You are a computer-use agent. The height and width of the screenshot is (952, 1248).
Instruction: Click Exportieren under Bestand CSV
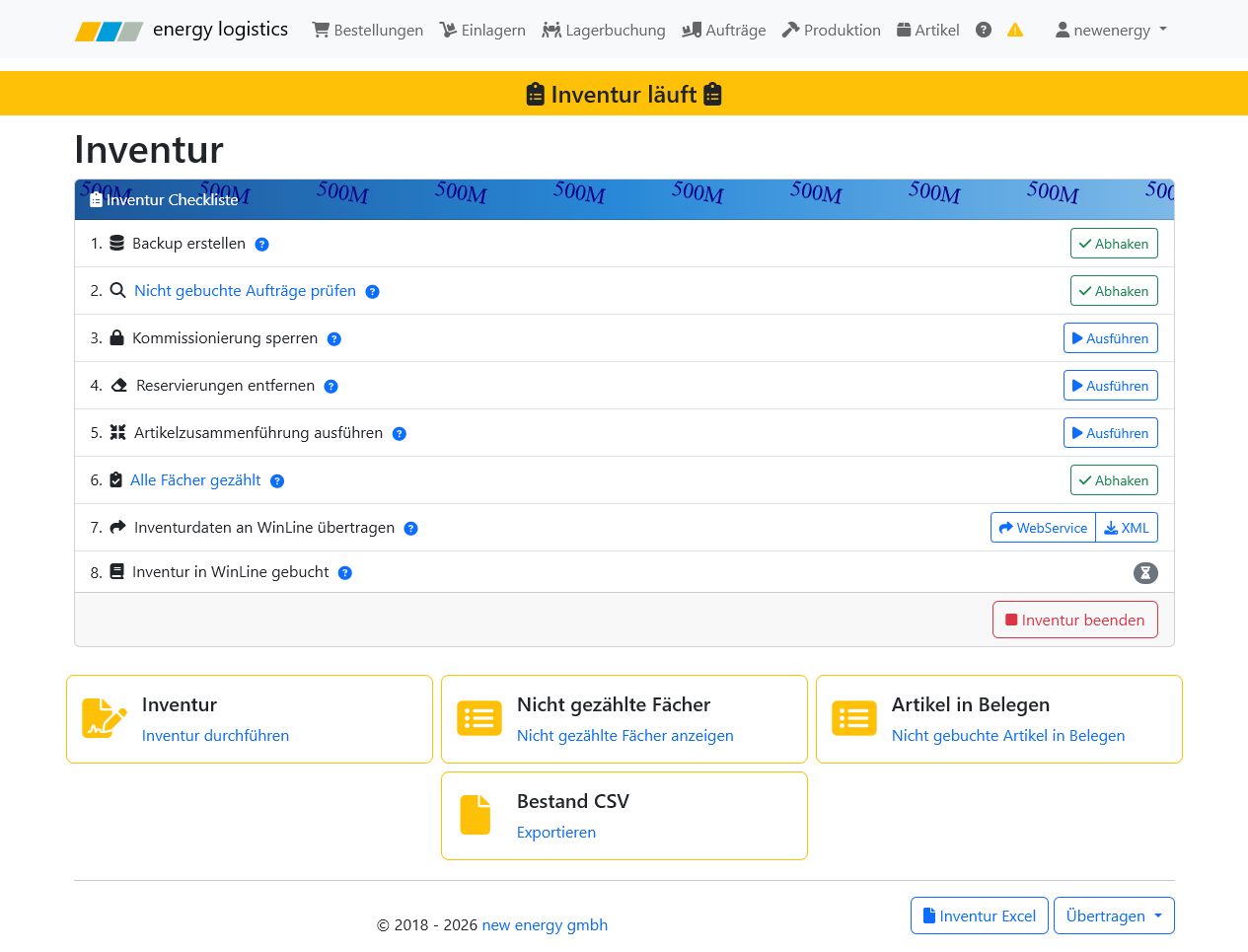click(556, 832)
